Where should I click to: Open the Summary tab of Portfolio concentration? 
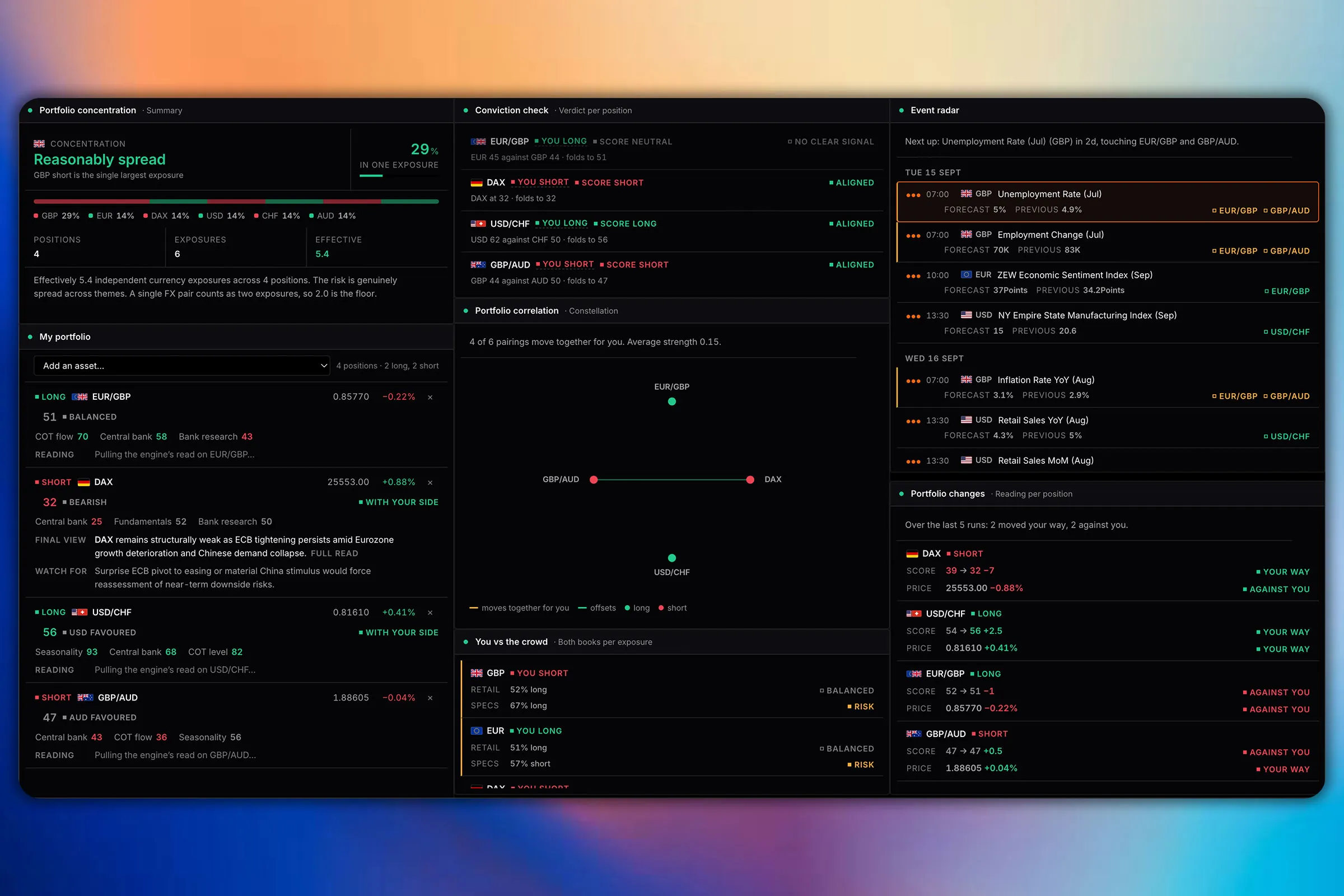(164, 110)
